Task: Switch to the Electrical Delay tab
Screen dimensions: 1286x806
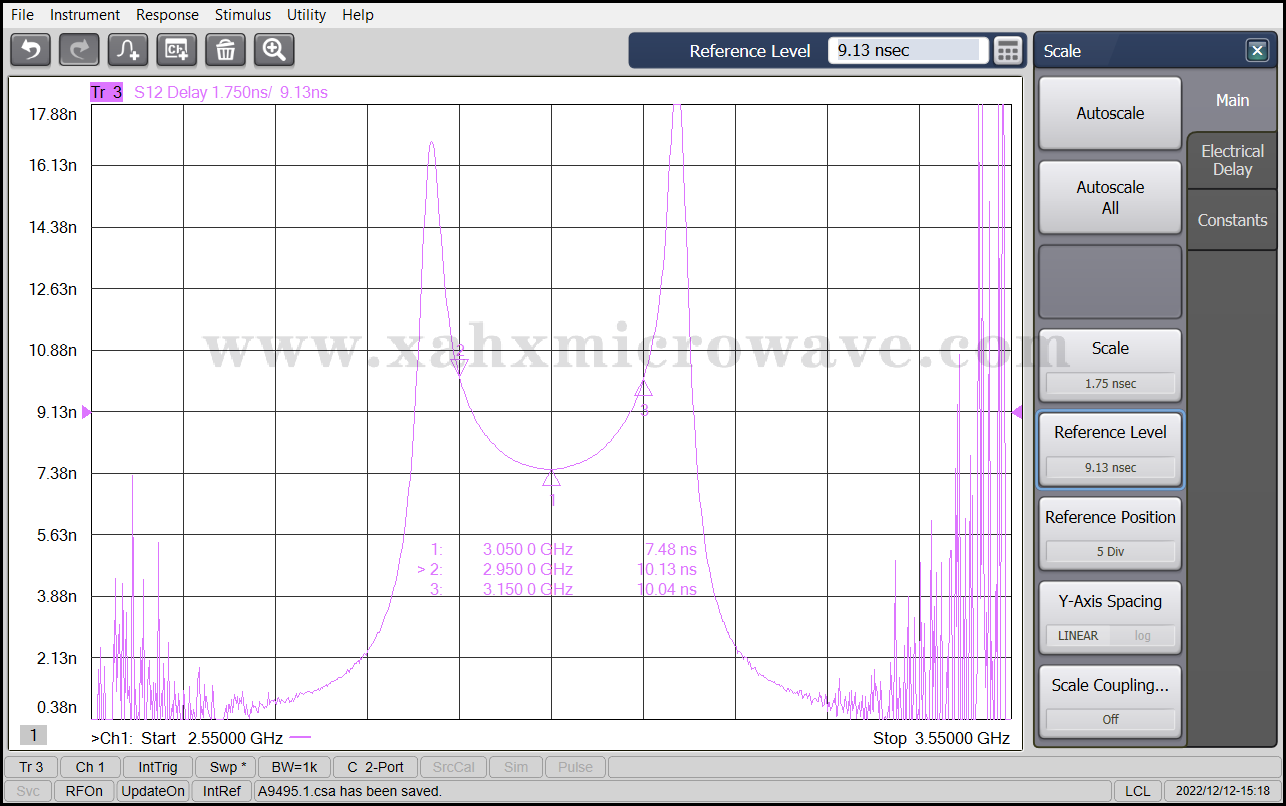Action: point(1232,160)
